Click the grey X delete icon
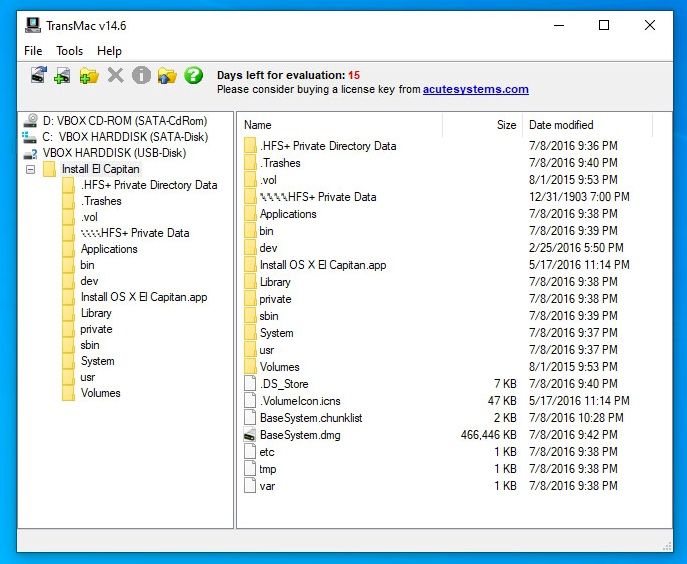This screenshot has height=564, width=687. tap(116, 75)
